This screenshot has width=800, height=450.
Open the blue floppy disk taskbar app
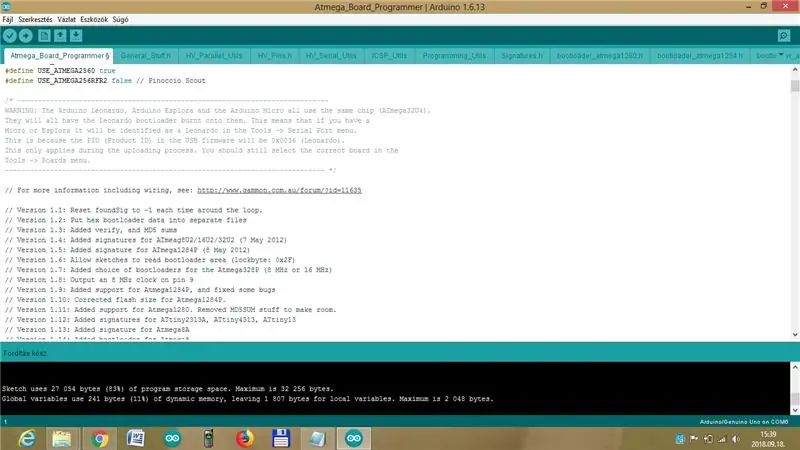[x=281, y=438]
